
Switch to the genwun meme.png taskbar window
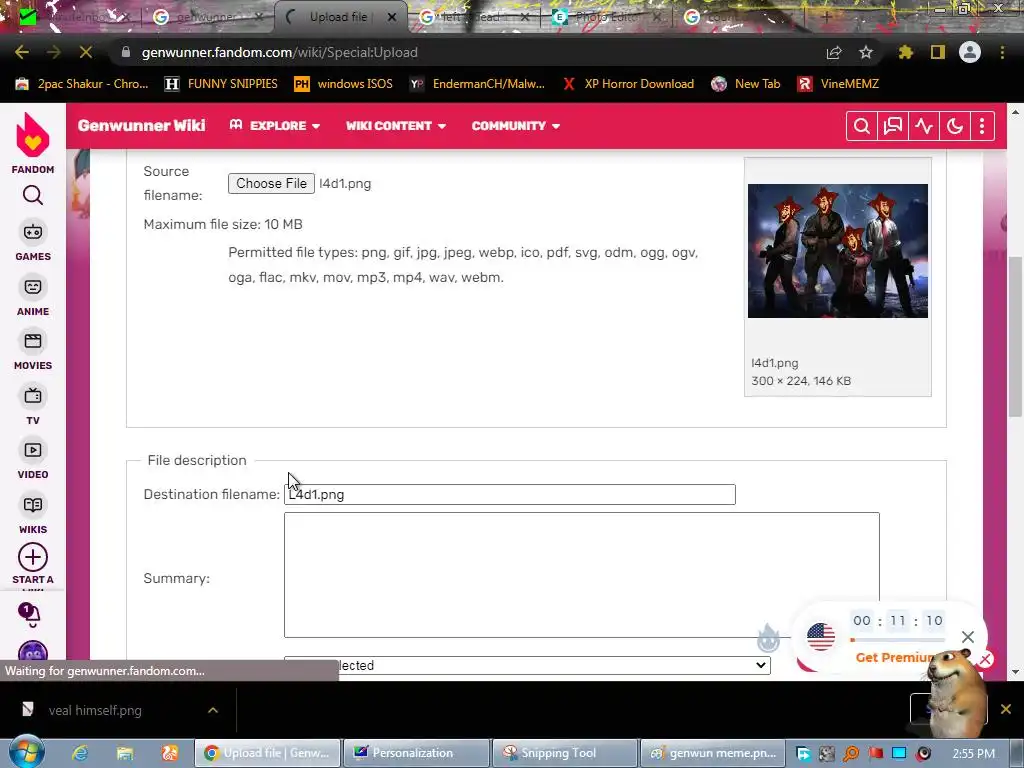(712, 753)
